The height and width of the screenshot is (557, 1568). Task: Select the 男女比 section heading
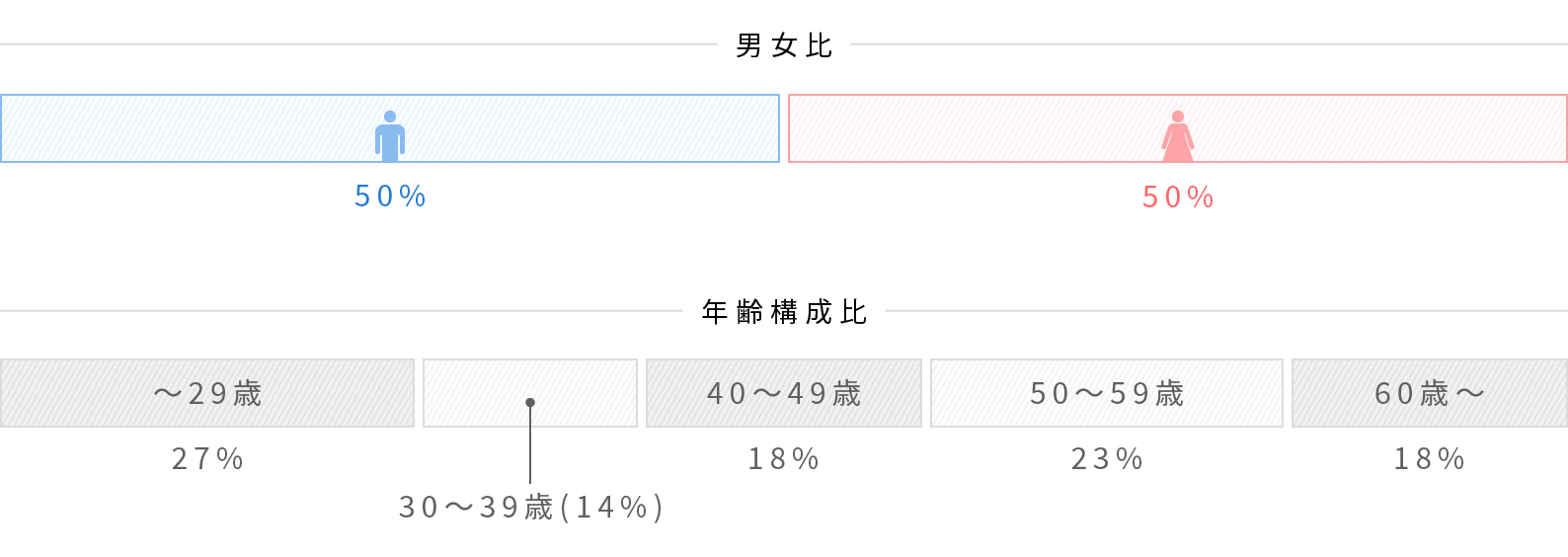click(x=784, y=45)
